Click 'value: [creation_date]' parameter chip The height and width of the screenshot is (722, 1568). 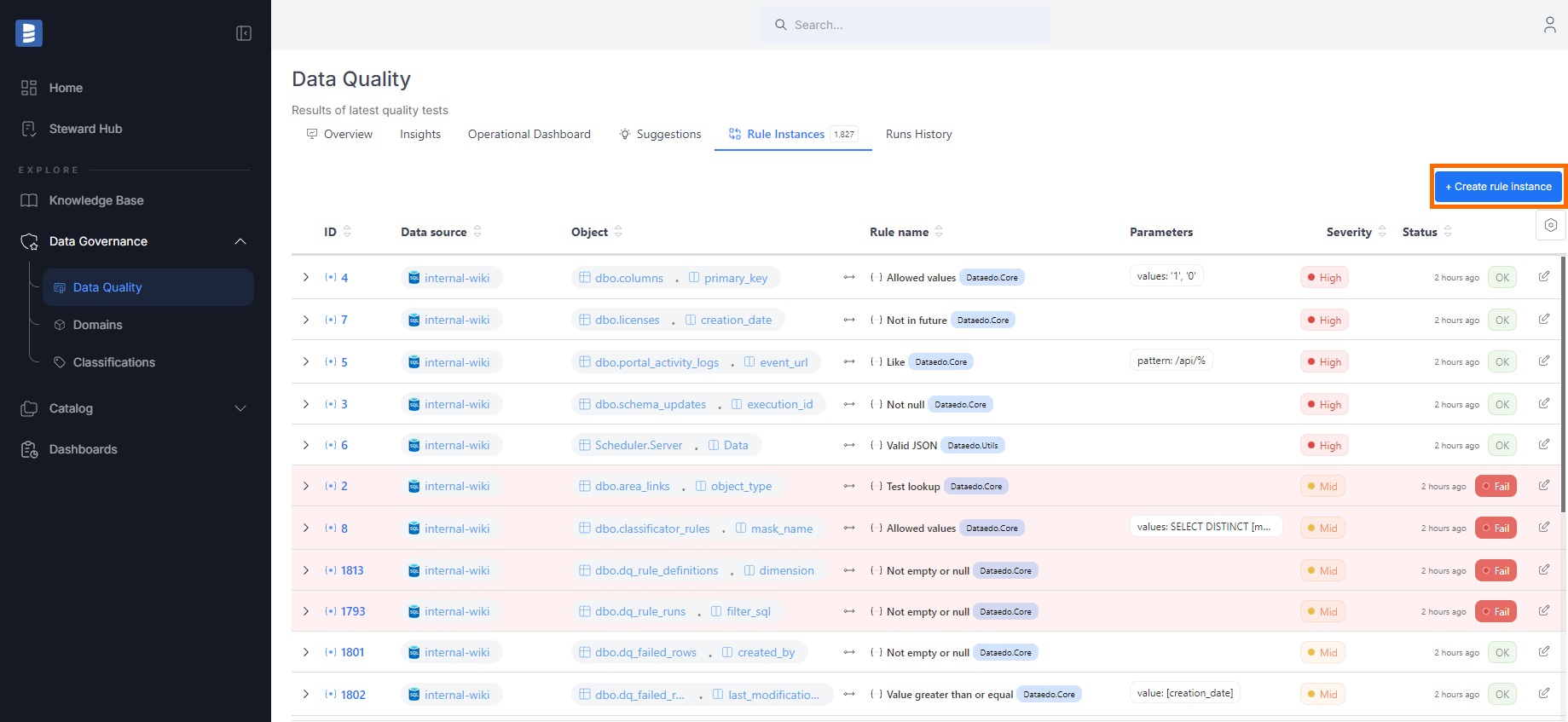click(x=1185, y=693)
